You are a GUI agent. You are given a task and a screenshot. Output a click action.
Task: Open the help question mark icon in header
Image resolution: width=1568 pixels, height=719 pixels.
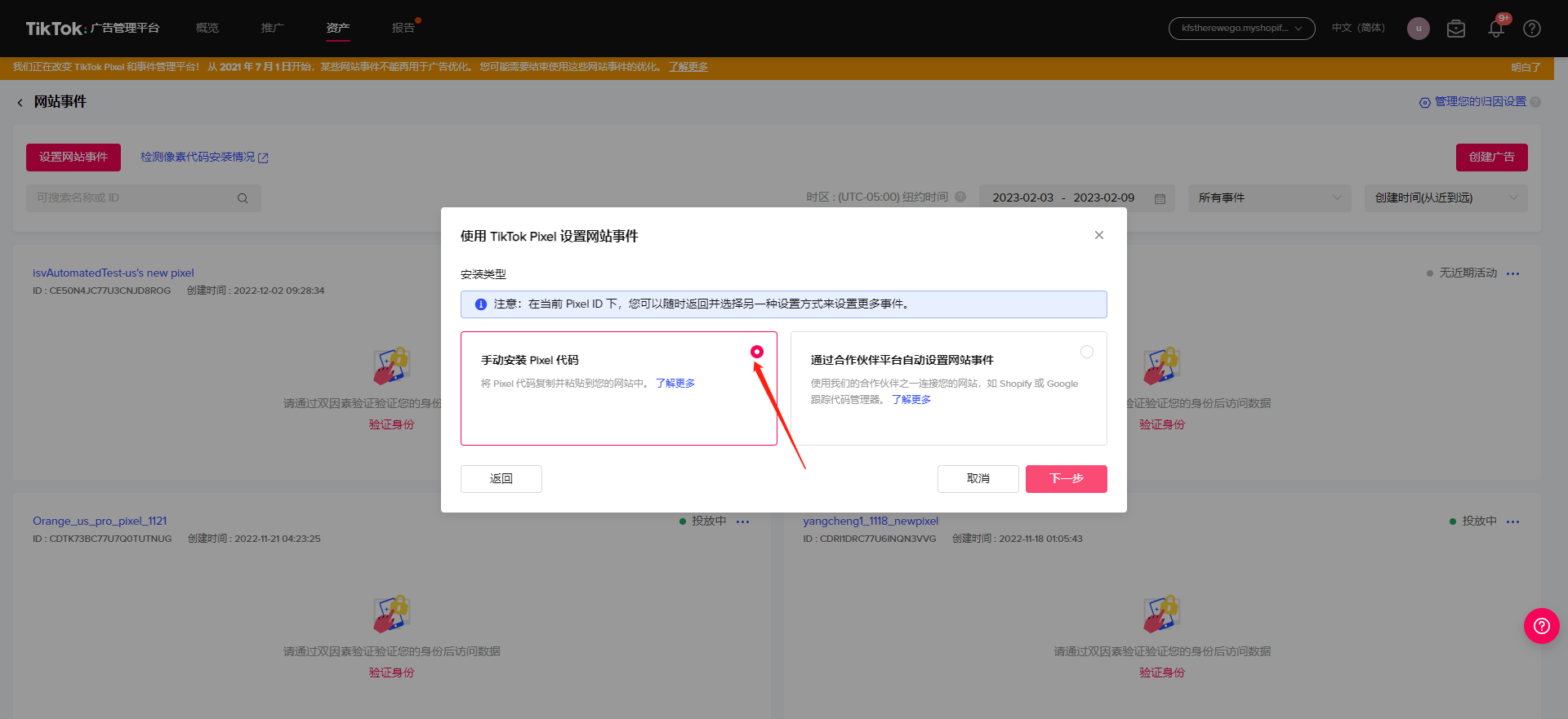tap(1532, 29)
